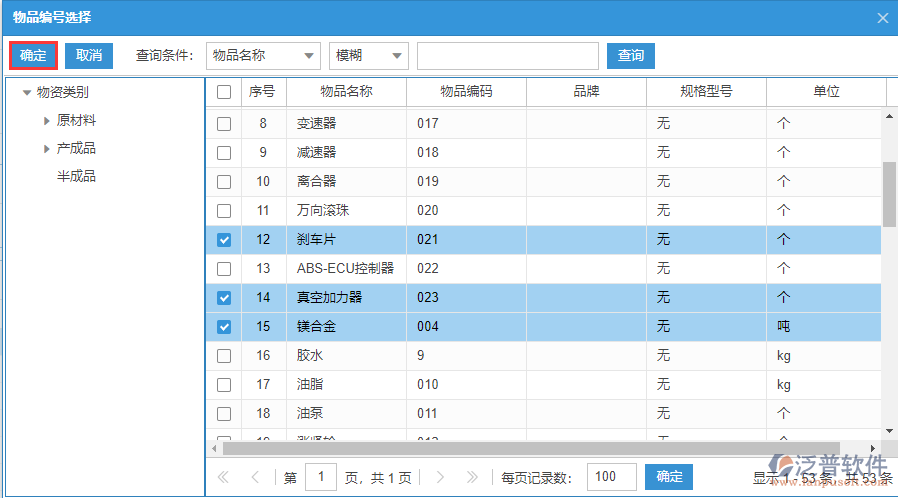898x498 pixels.
Task: Click the 真空加力器 name cell
Action: [346, 298]
